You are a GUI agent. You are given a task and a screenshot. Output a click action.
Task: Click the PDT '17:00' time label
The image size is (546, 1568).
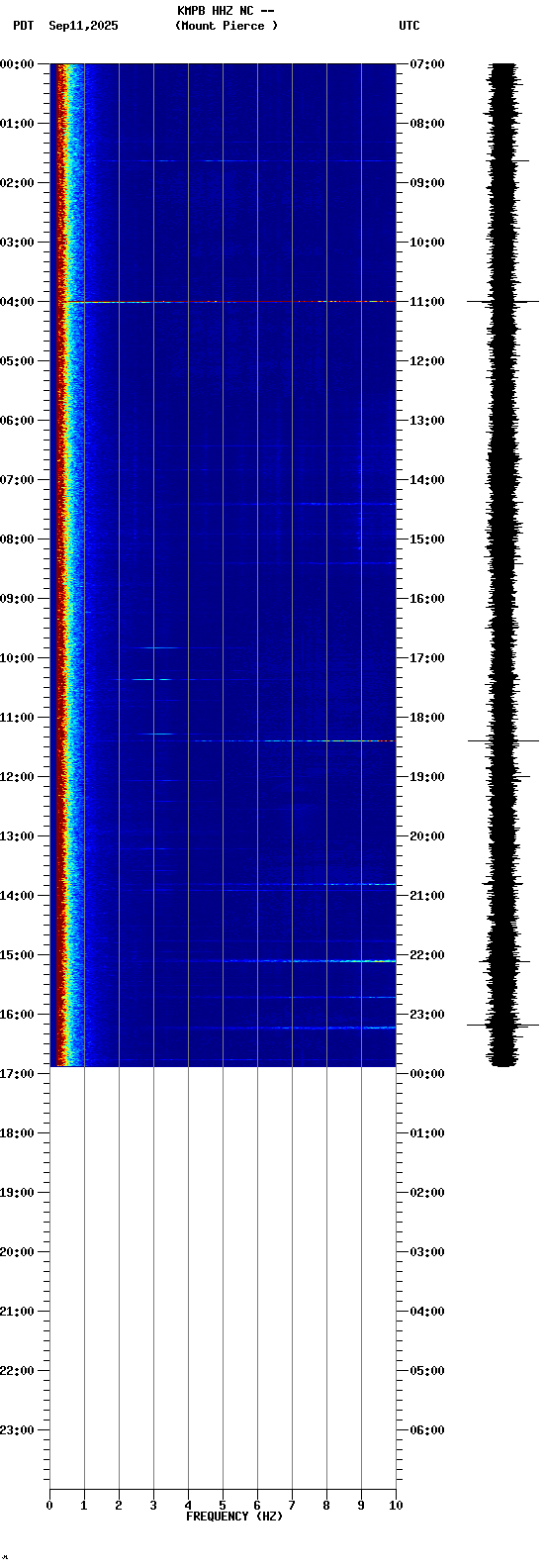(17, 1073)
